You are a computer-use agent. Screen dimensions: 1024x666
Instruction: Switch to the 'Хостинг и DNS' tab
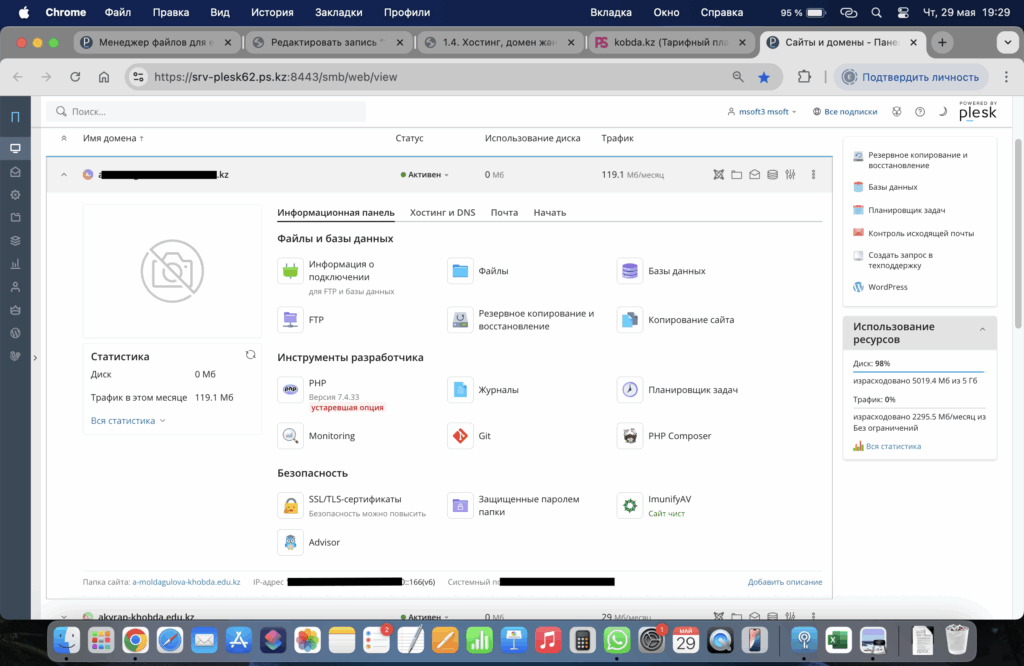(442, 212)
